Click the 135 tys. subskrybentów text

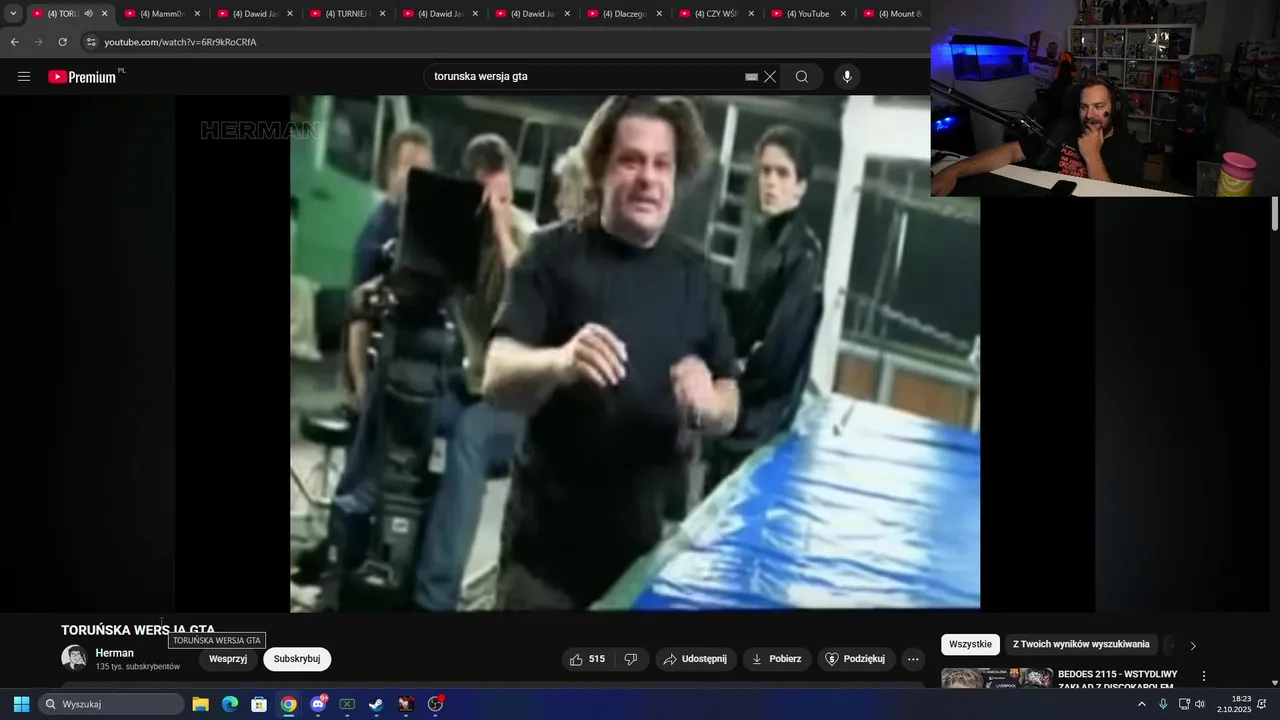138,667
